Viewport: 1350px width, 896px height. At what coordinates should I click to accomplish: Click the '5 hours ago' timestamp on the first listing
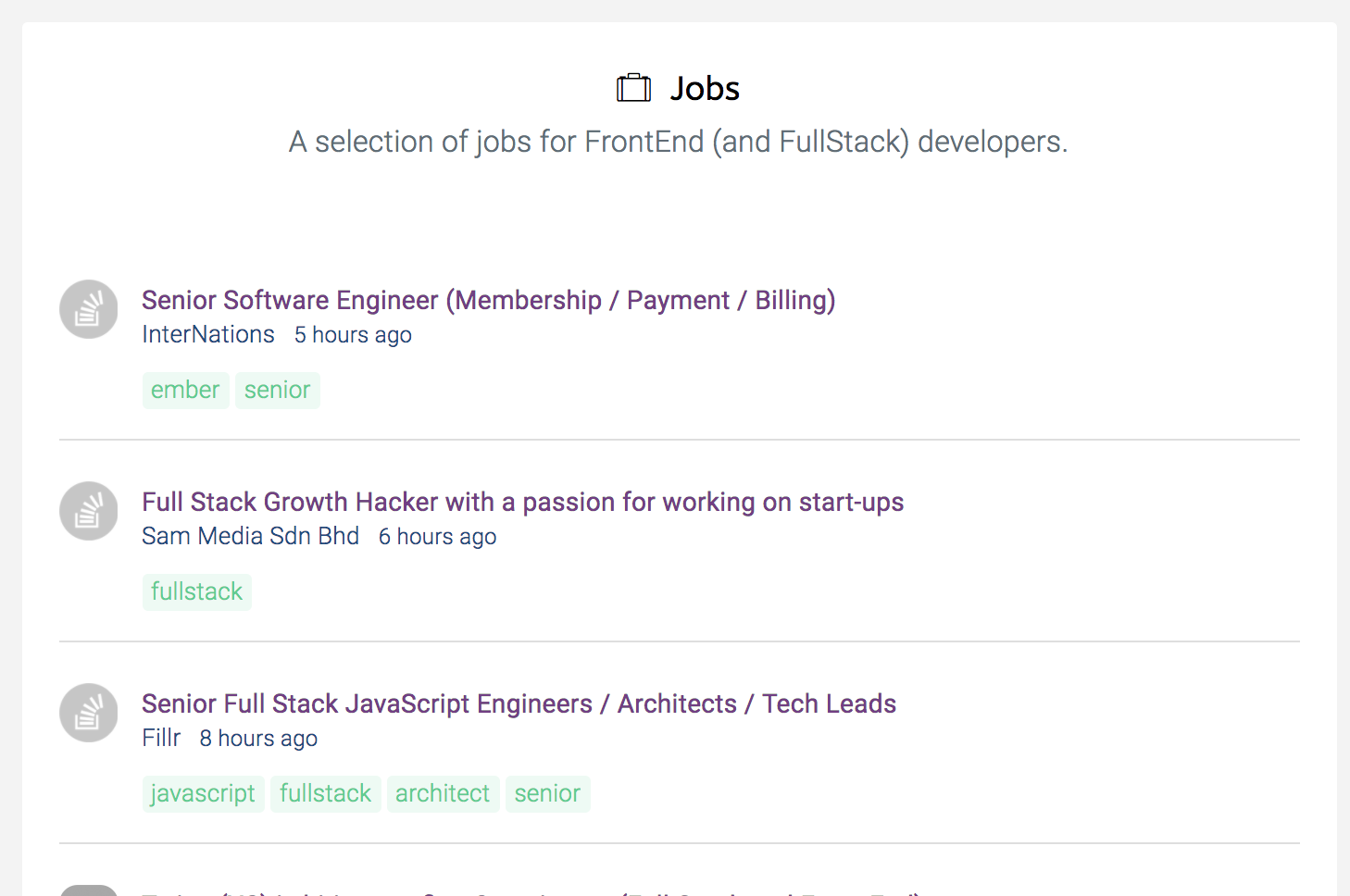tap(353, 334)
